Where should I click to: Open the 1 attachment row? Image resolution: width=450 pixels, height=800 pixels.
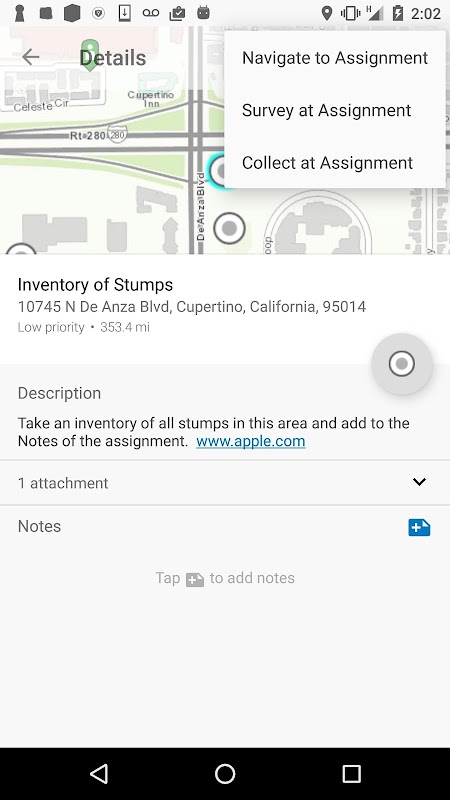click(225, 483)
